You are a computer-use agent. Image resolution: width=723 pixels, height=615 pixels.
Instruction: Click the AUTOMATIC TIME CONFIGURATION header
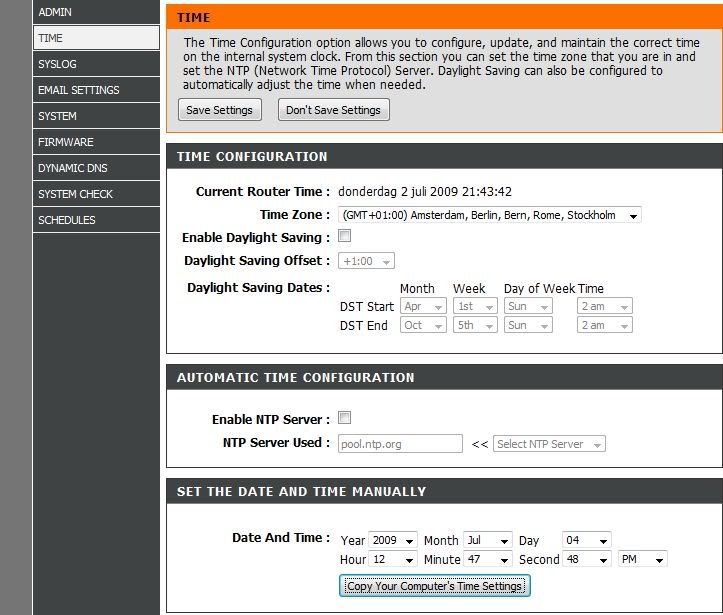pyautogui.click(x=296, y=377)
